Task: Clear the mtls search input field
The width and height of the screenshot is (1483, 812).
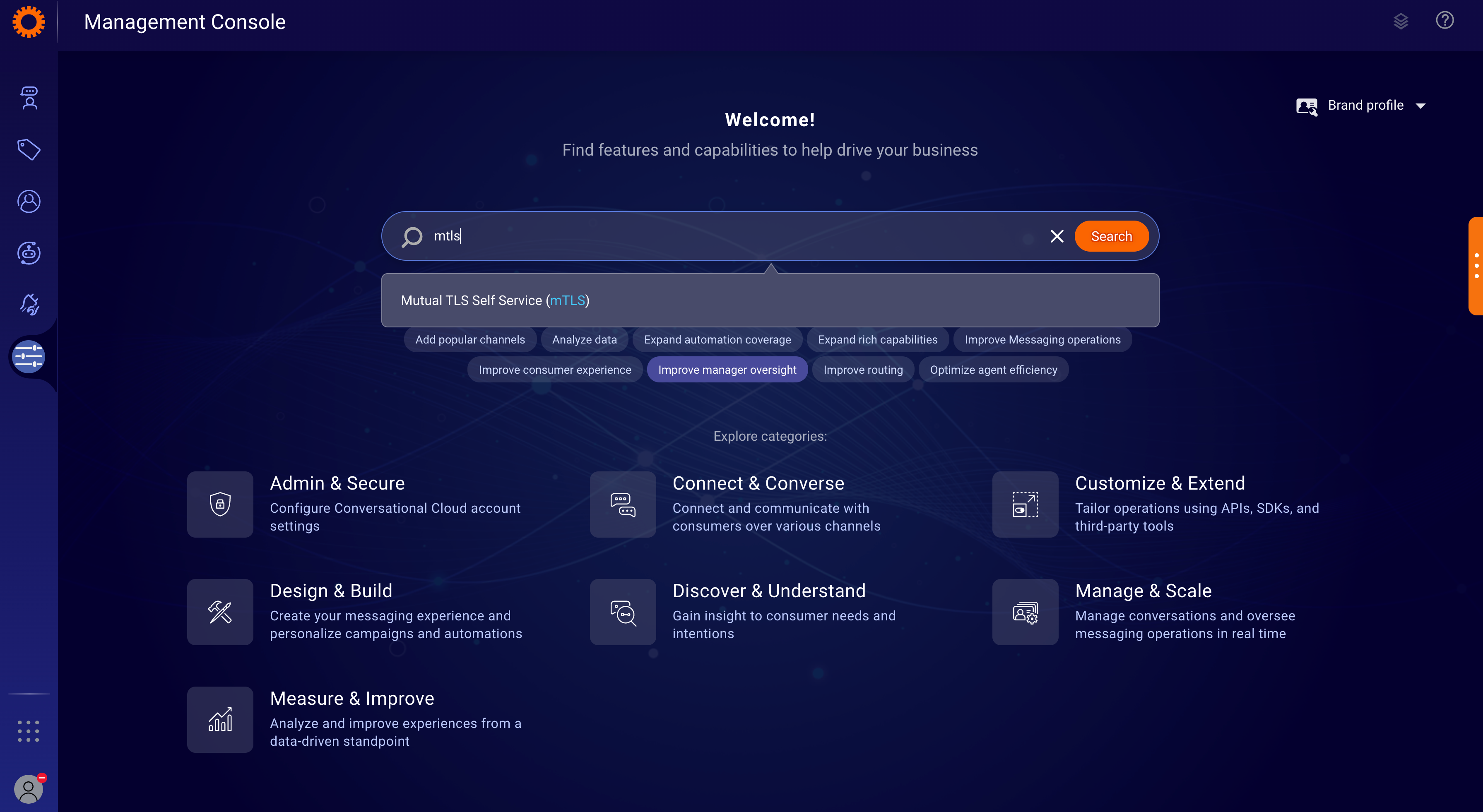Action: (x=1057, y=236)
